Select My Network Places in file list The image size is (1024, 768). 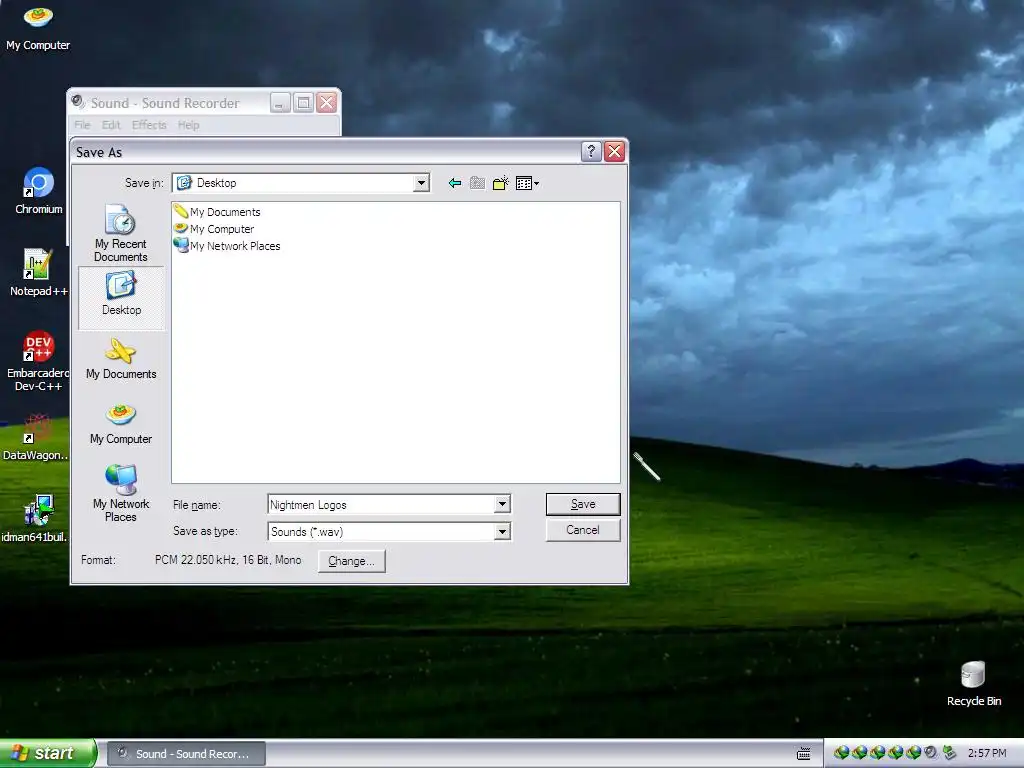click(x=227, y=246)
